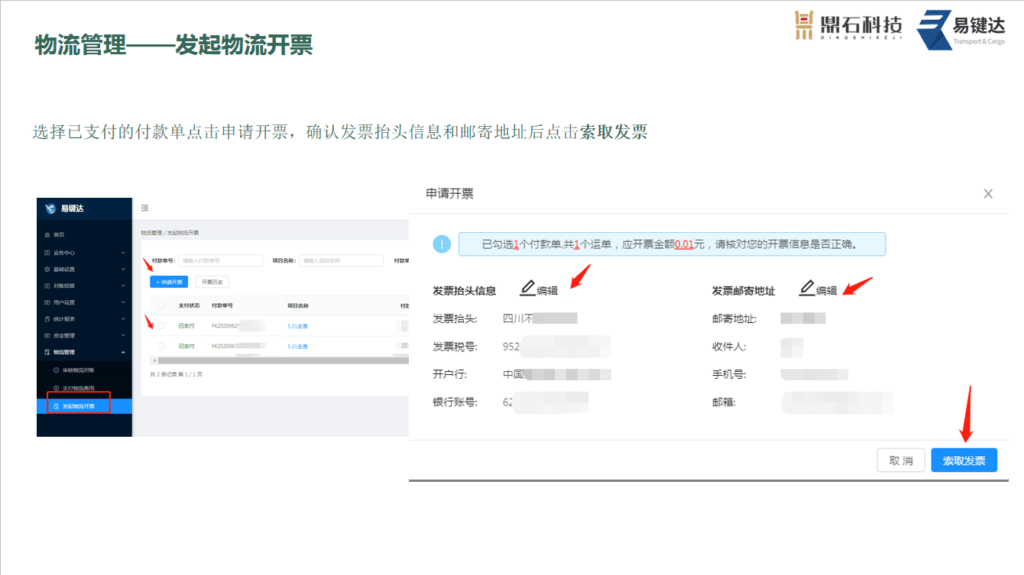Screen dimensions: 1024x575
Task: Tick the checkbox for row FK2020063
Action: tap(161, 346)
